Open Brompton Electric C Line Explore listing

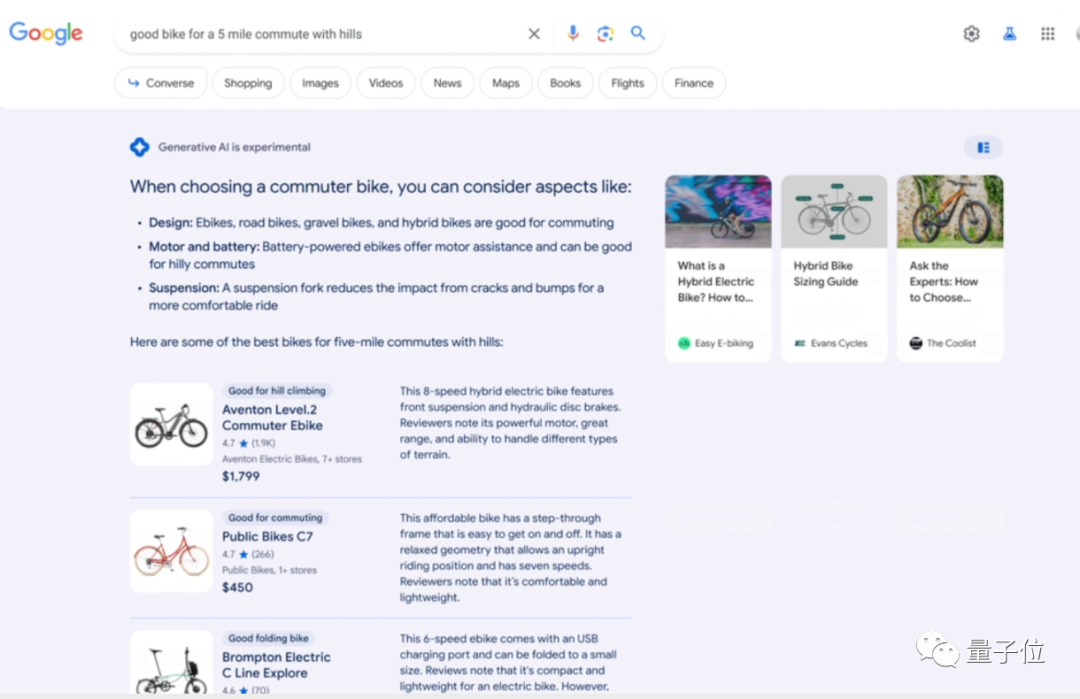pos(276,665)
